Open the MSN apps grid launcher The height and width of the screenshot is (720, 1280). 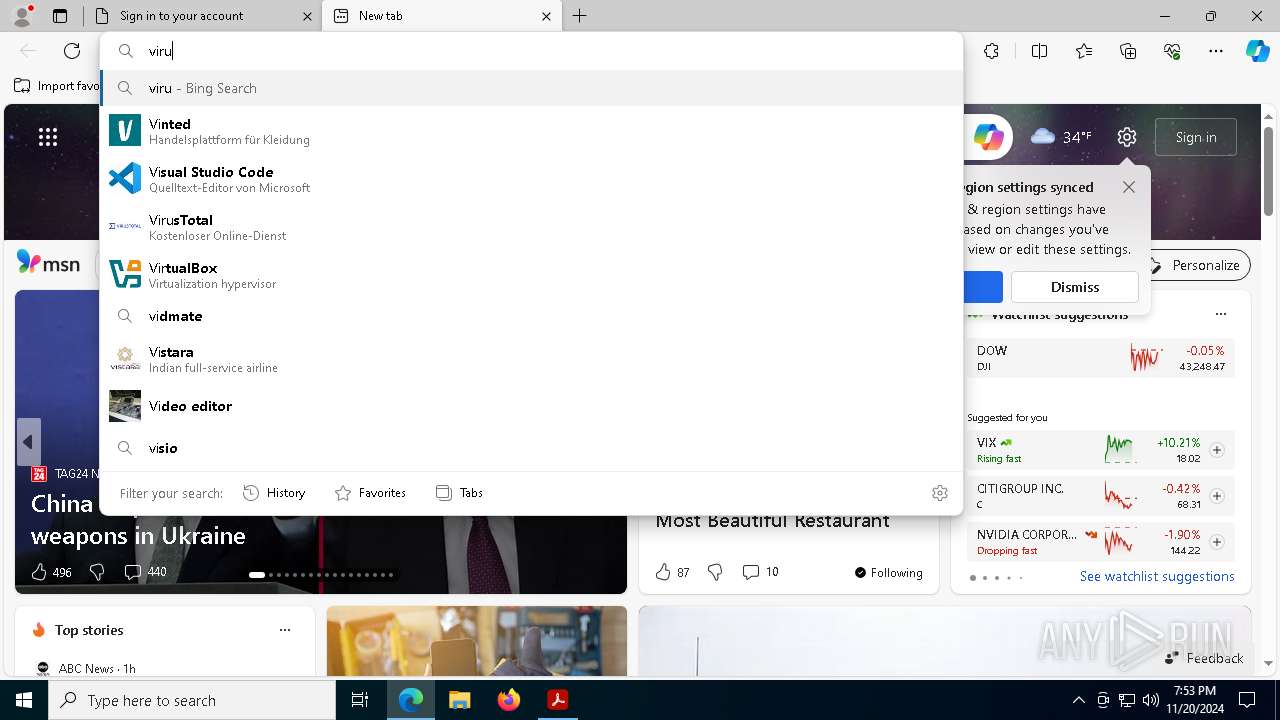coord(48,137)
